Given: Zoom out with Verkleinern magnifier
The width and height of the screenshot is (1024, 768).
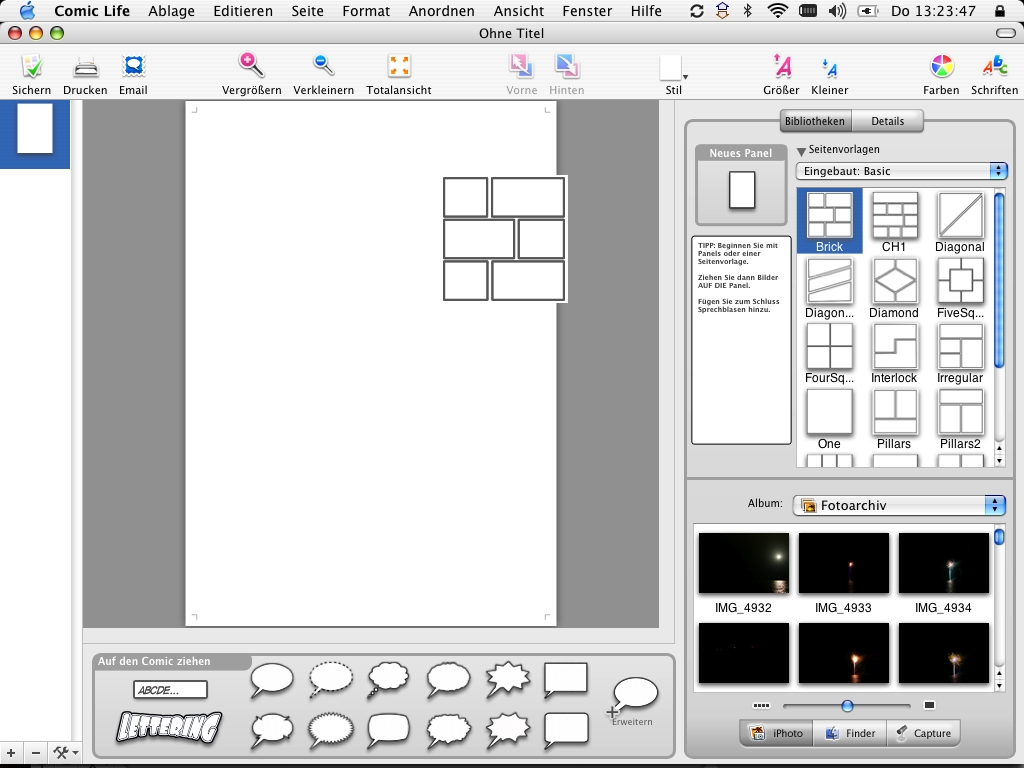Looking at the screenshot, I should click(323, 65).
